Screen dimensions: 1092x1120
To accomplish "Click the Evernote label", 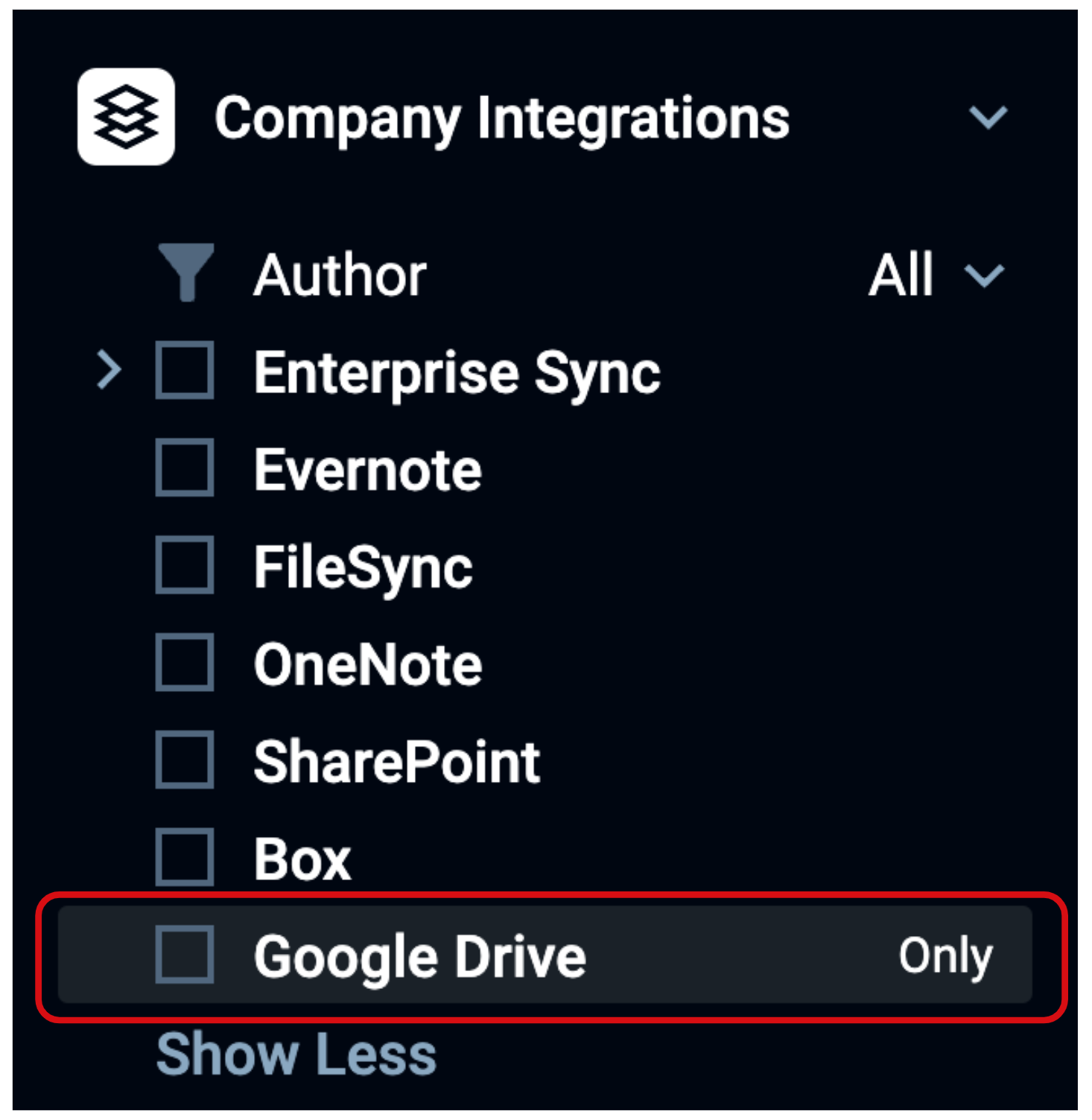I will click(x=368, y=471).
